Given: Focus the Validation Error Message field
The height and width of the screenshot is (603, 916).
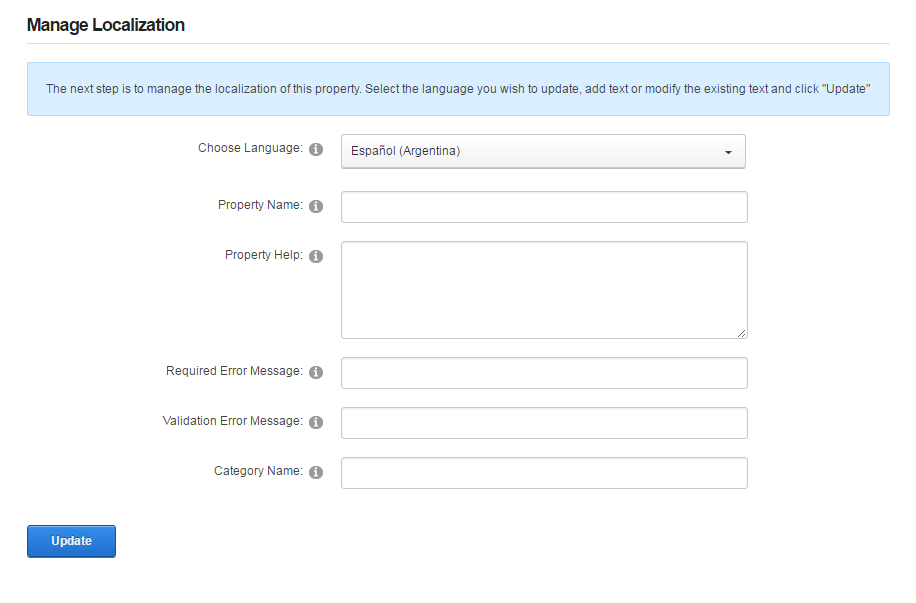Looking at the screenshot, I should pyautogui.click(x=544, y=423).
